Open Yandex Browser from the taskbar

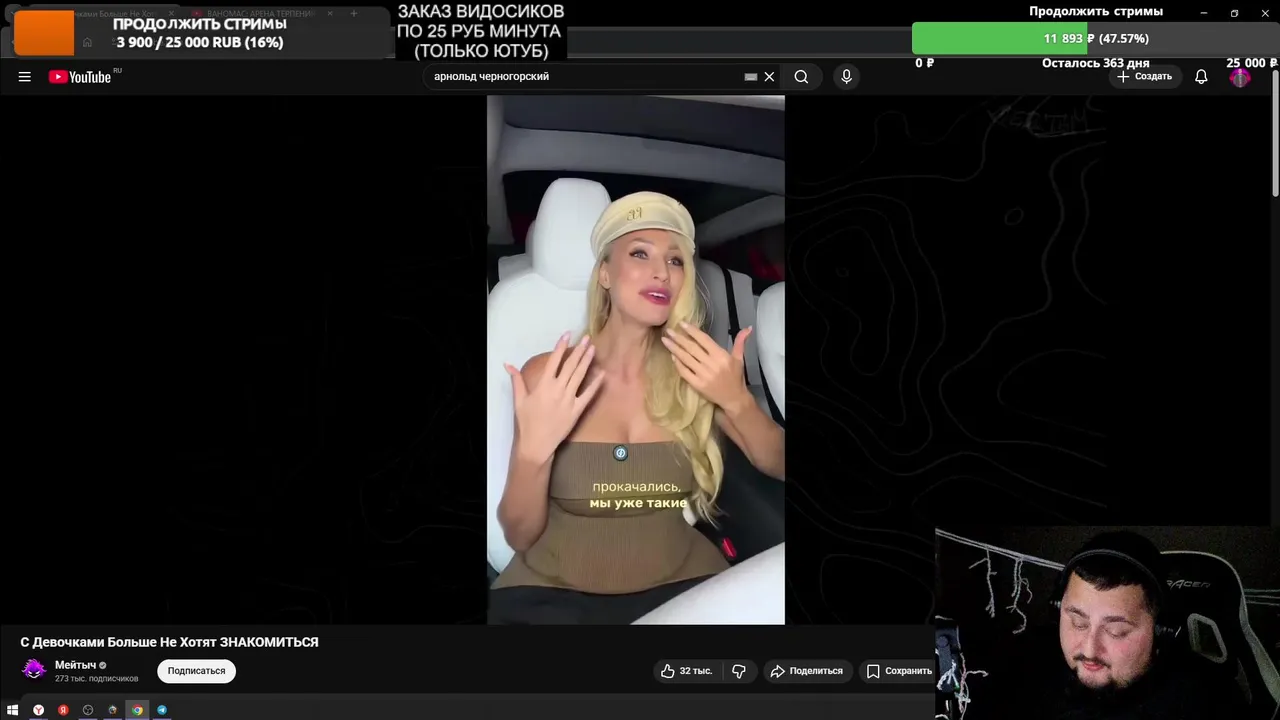pos(38,710)
